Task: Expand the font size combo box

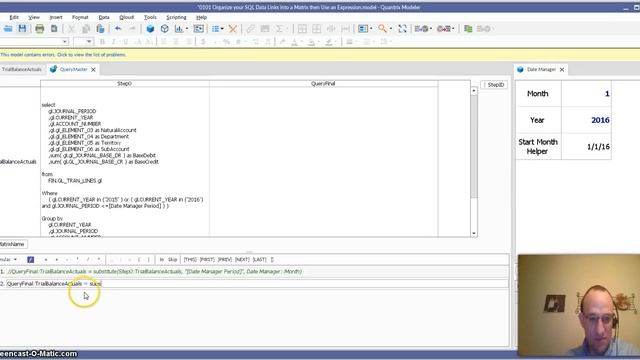Action: pyautogui.click(x=89, y=42)
